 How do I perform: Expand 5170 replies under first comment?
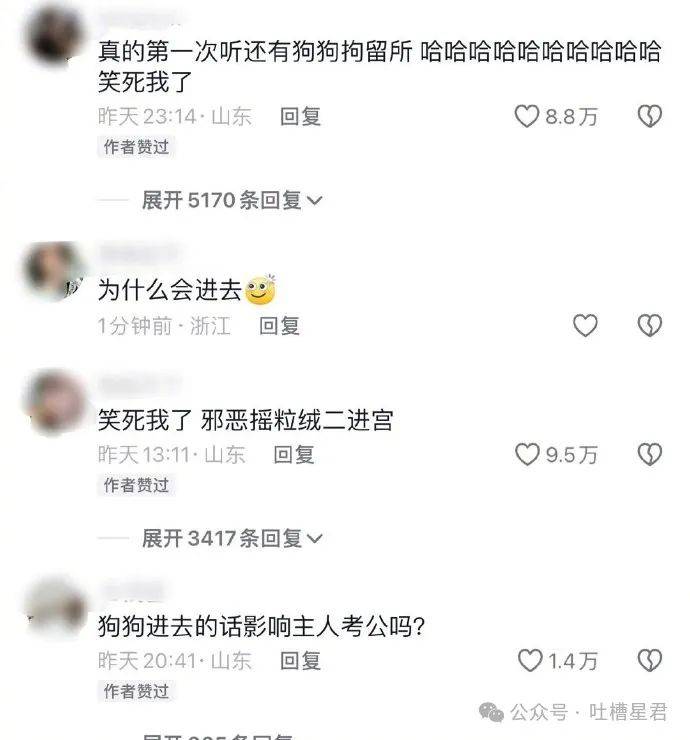click(232, 201)
